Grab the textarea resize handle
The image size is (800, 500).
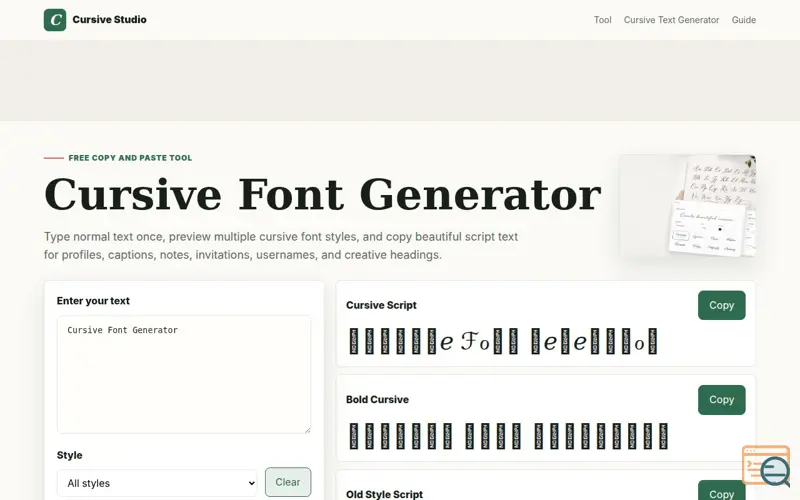pyautogui.click(x=307, y=430)
